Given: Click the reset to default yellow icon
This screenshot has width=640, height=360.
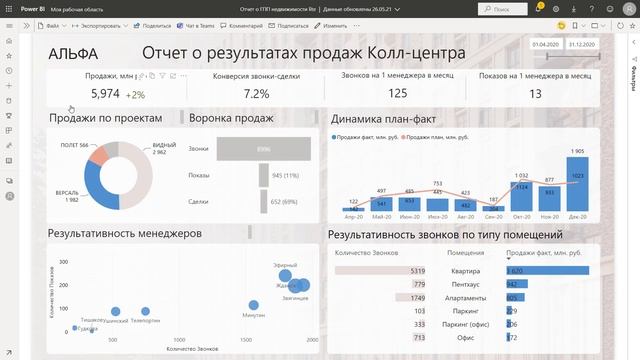Looking at the screenshot, I should coord(562,26).
